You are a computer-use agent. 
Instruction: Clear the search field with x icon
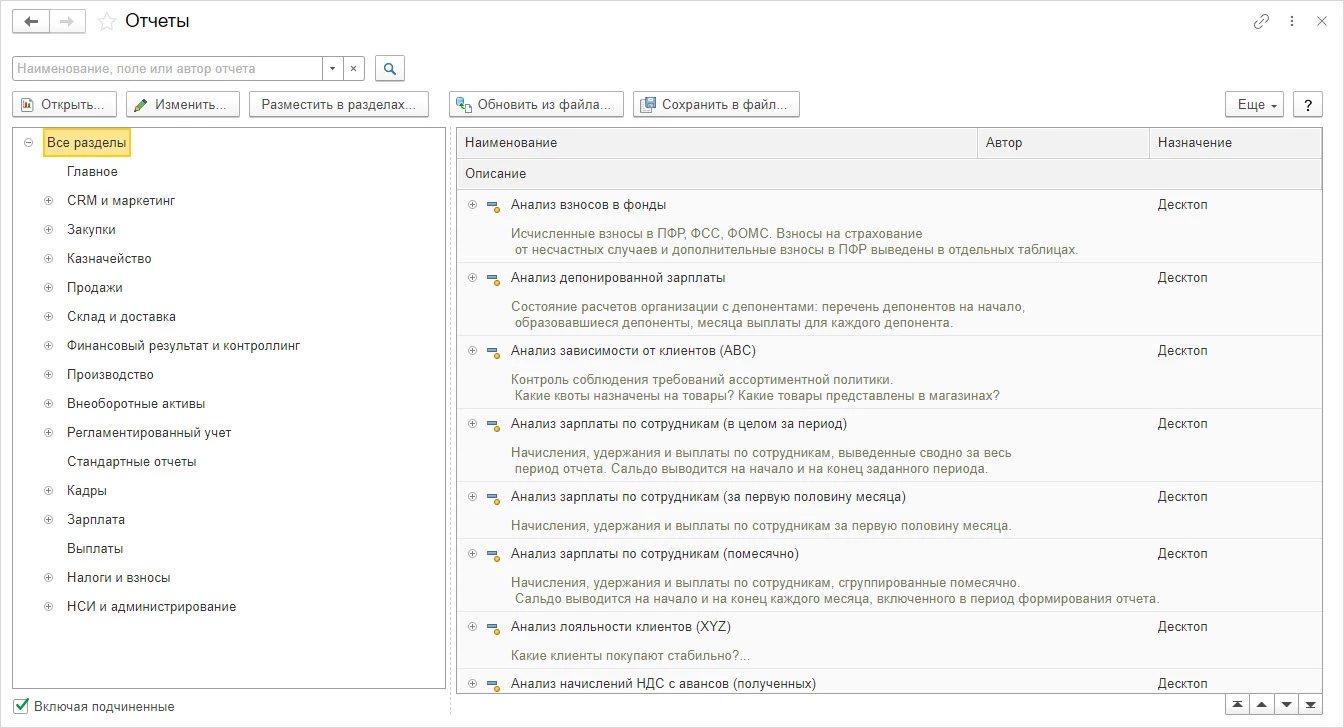tap(354, 69)
